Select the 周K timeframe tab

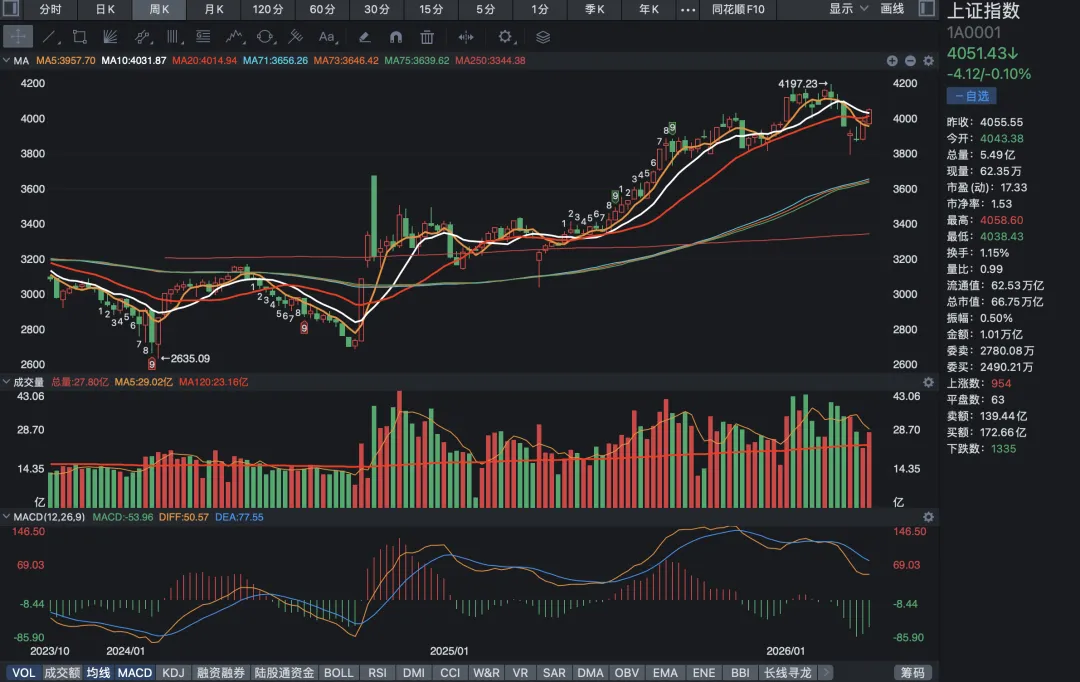tap(159, 10)
